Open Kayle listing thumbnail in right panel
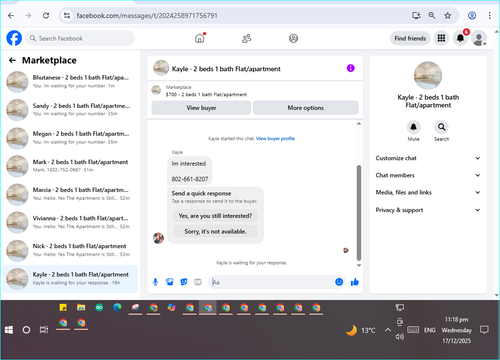The height and width of the screenshot is (360, 500). 428,75
